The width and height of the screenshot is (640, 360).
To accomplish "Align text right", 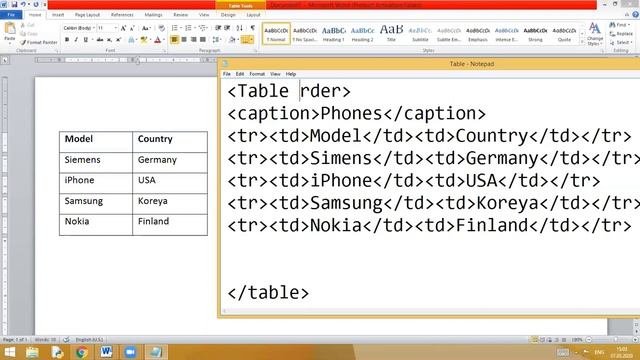I will [x=193, y=40].
